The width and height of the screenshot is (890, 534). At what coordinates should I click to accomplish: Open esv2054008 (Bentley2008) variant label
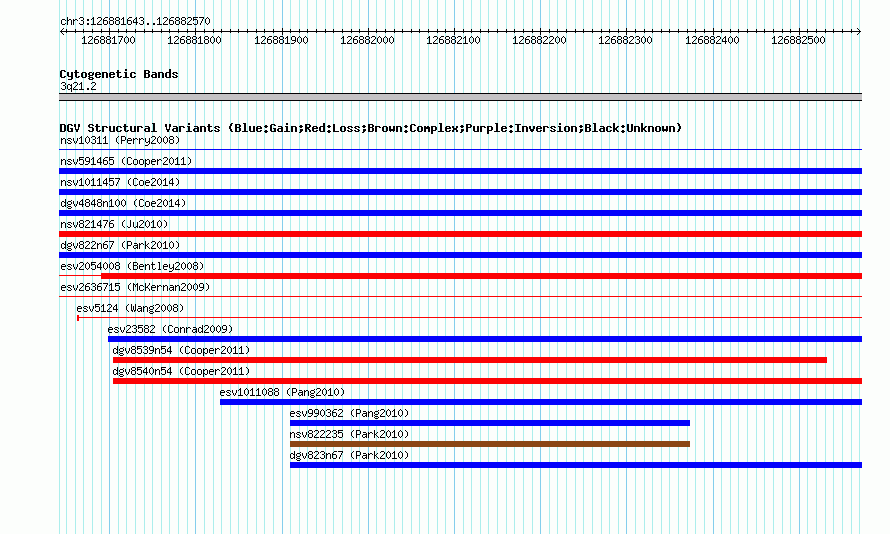[x=132, y=266]
